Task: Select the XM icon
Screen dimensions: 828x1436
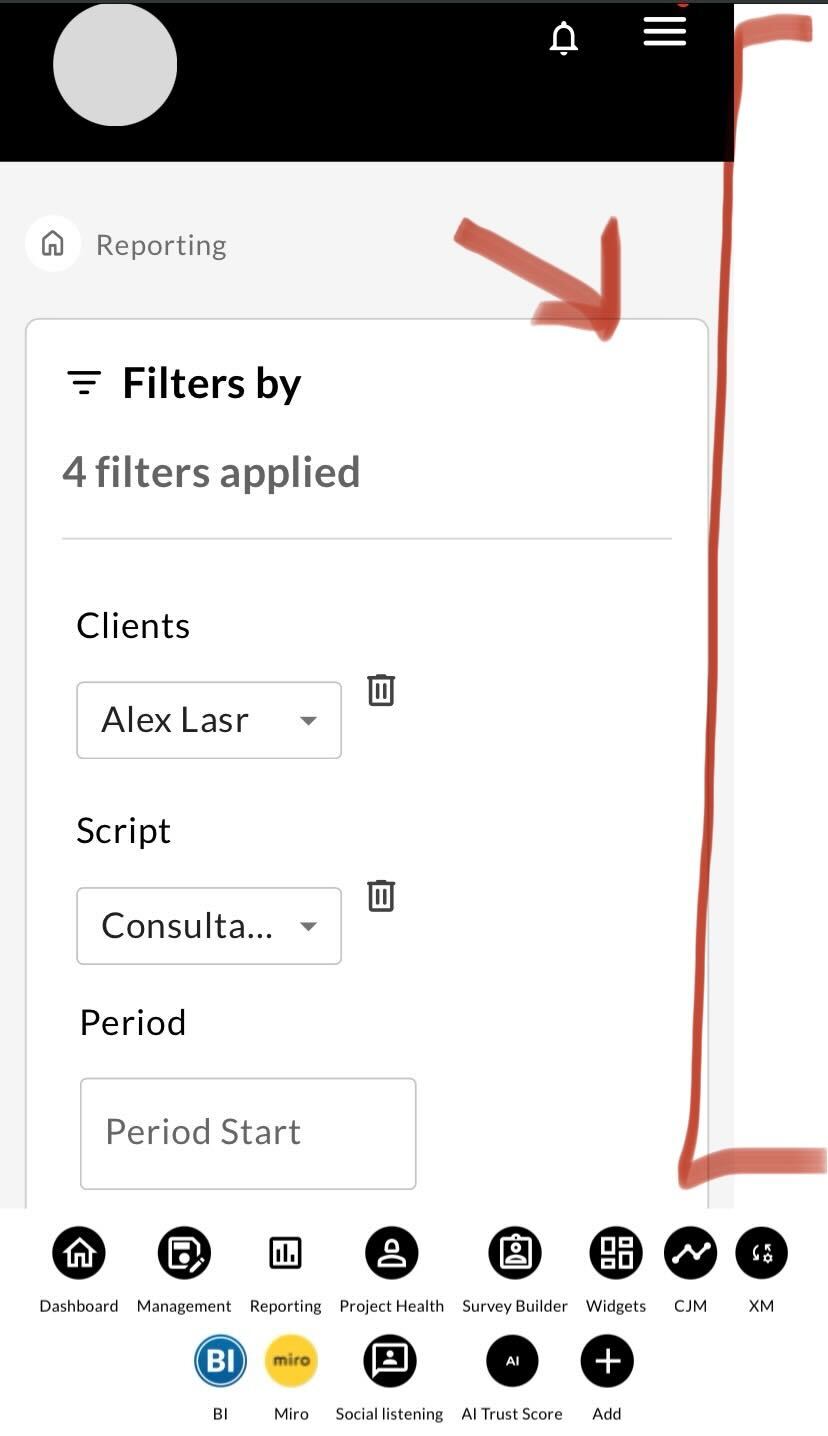Action: [x=762, y=1253]
